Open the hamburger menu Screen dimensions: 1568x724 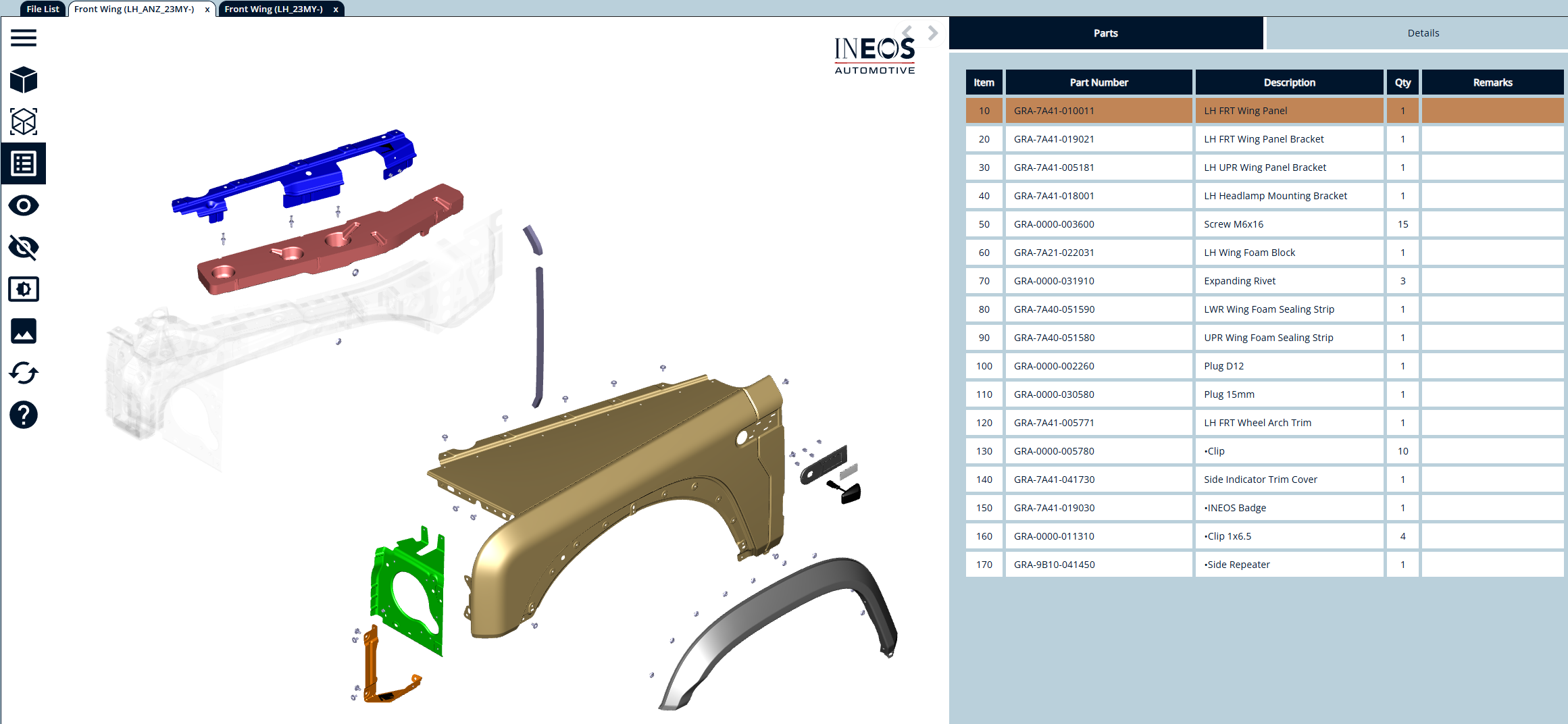pos(24,38)
